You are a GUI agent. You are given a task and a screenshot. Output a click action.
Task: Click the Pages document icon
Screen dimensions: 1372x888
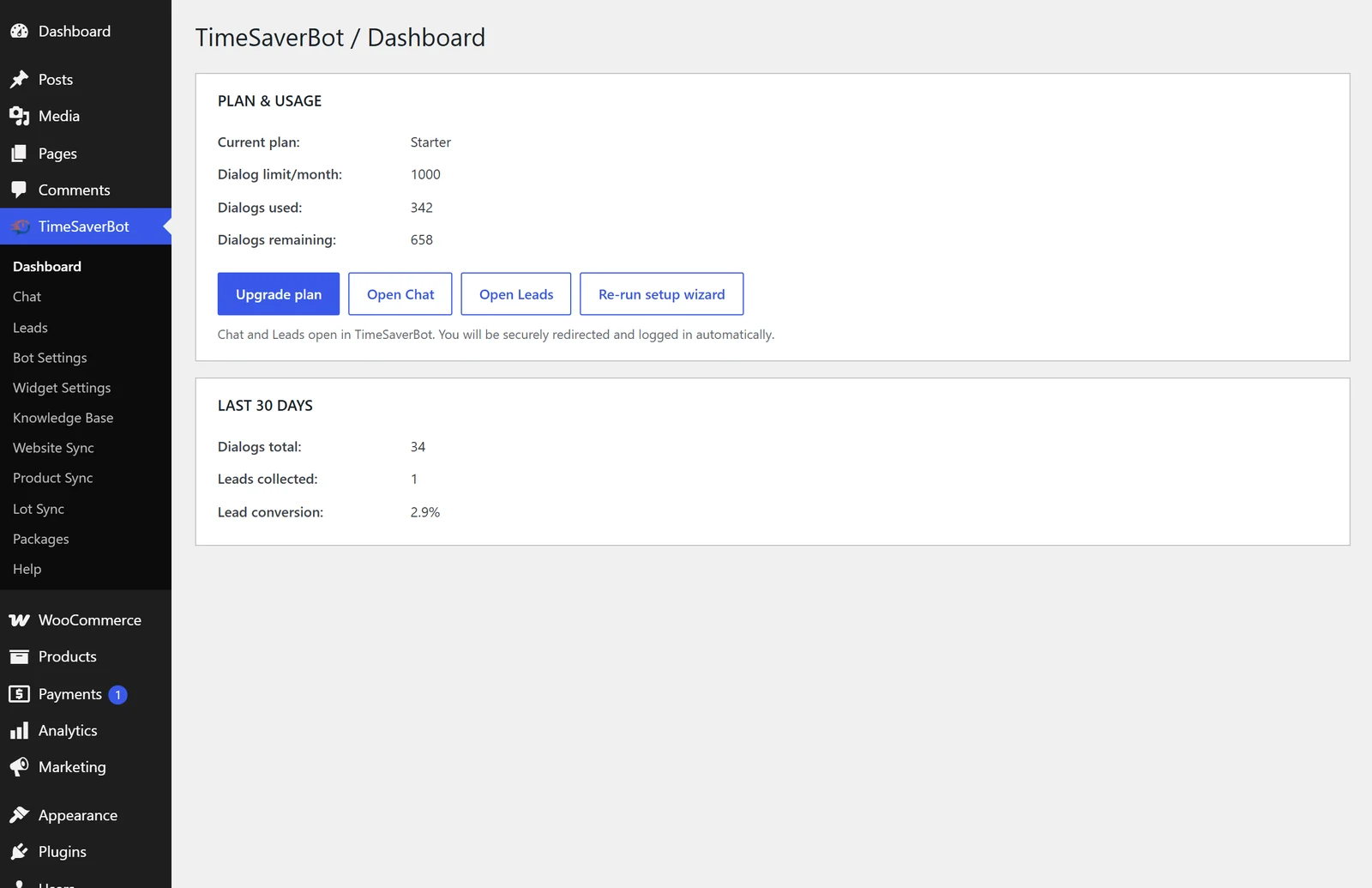pyautogui.click(x=19, y=153)
